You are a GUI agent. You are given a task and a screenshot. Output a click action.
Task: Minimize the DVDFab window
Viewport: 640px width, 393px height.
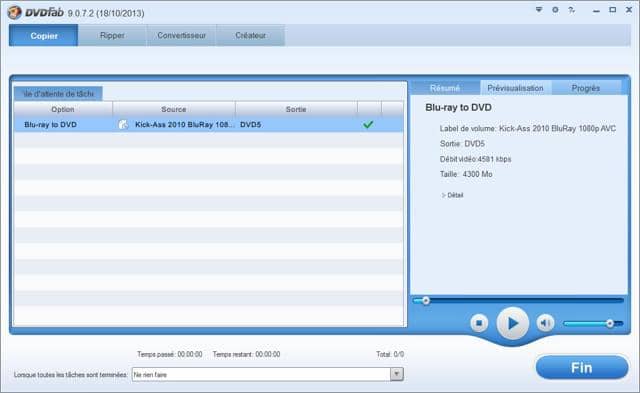(x=596, y=11)
